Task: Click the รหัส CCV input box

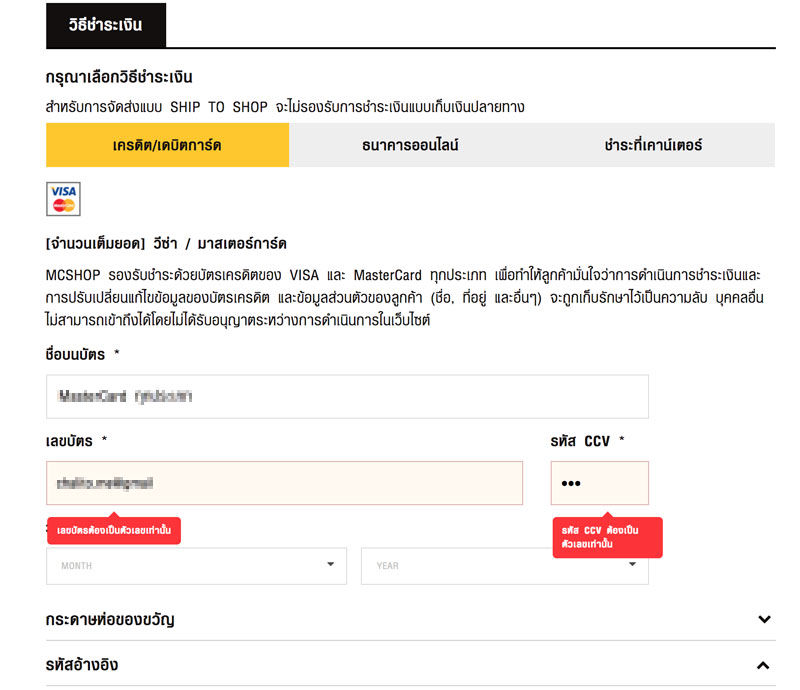Action: [x=599, y=483]
